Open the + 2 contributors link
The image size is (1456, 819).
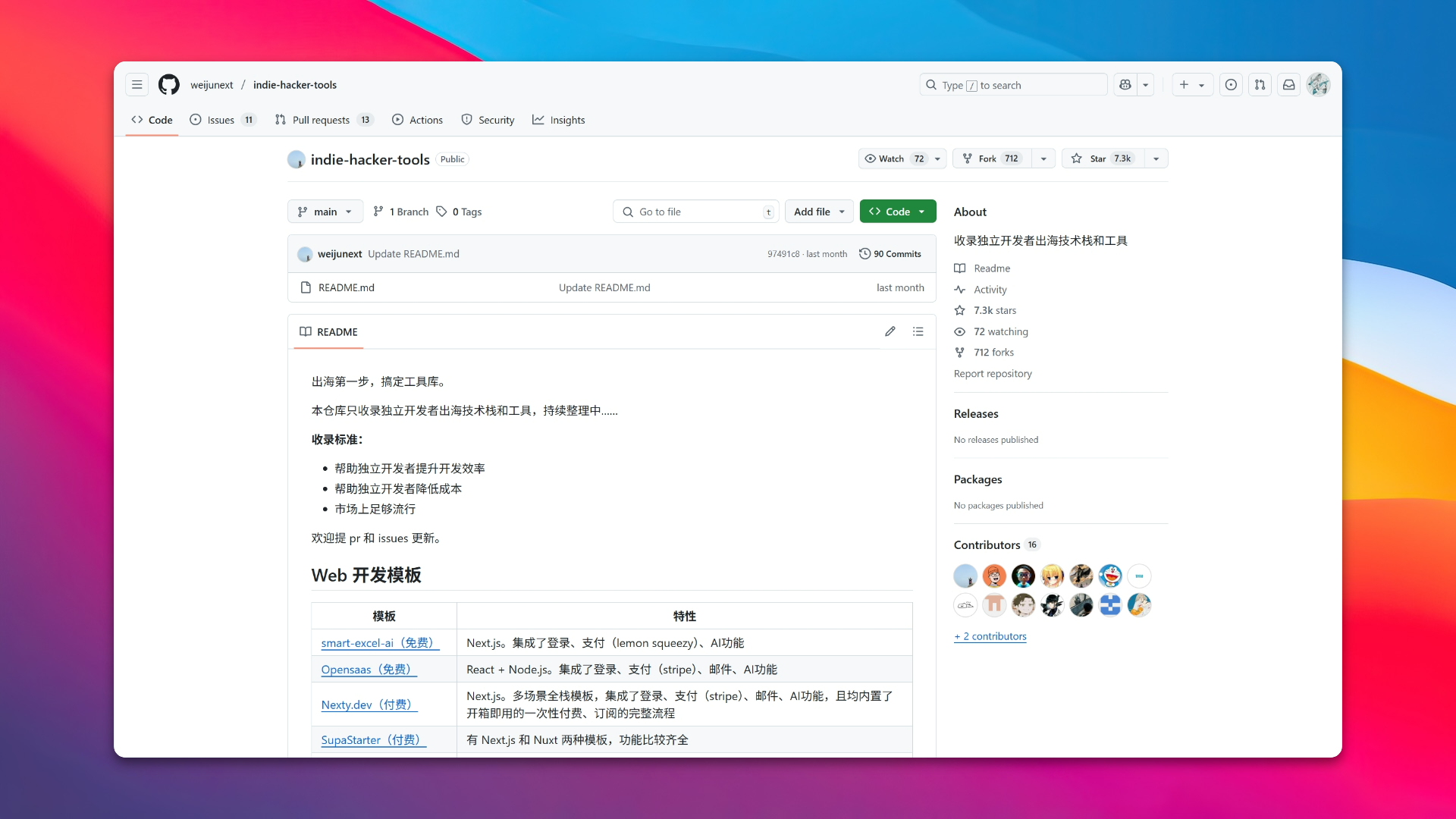pos(990,636)
